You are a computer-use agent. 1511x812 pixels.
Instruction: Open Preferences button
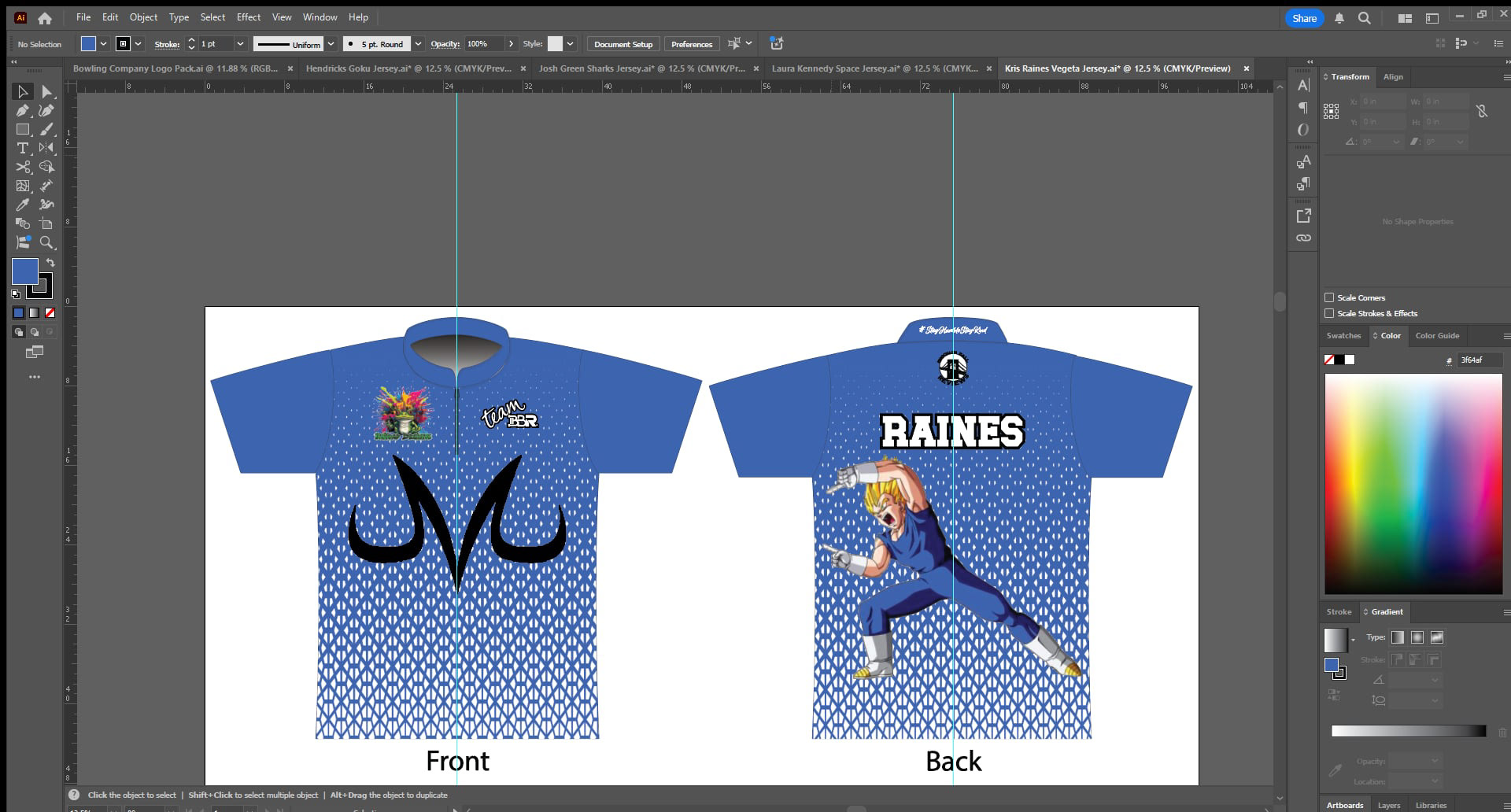(x=692, y=44)
